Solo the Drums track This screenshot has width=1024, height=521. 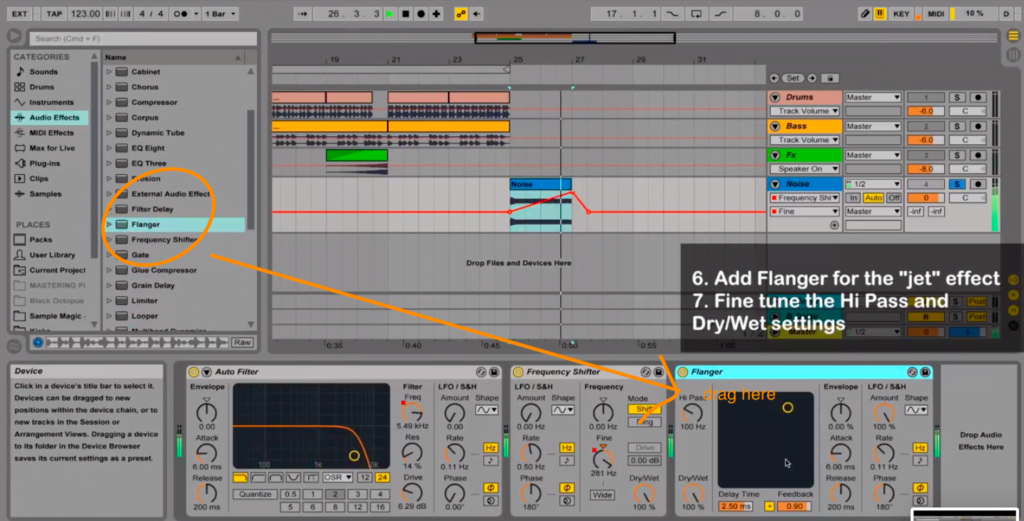957,97
